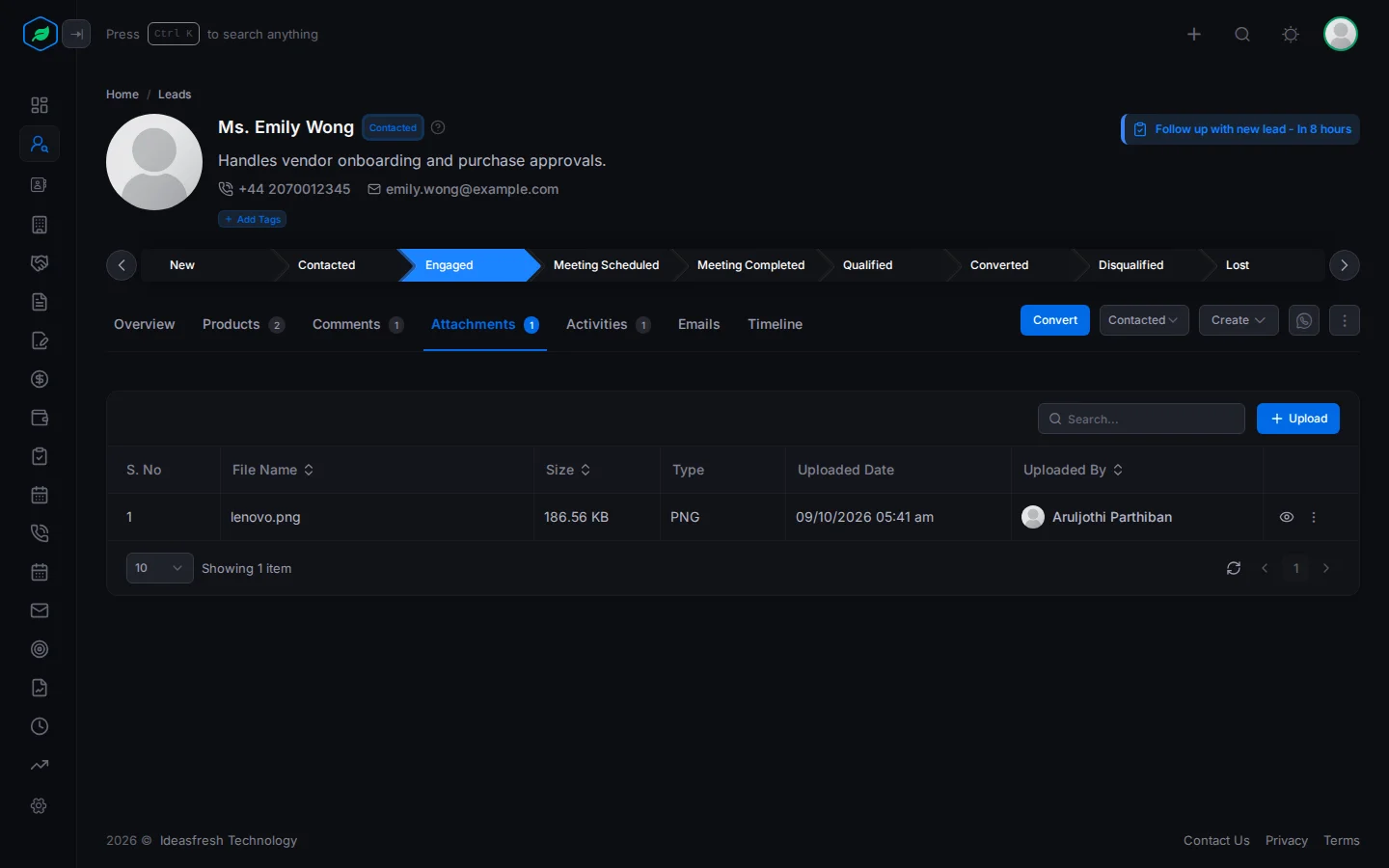Screen dimensions: 1389x868
Task: Open the Contacted status dropdown
Action: click(1144, 320)
